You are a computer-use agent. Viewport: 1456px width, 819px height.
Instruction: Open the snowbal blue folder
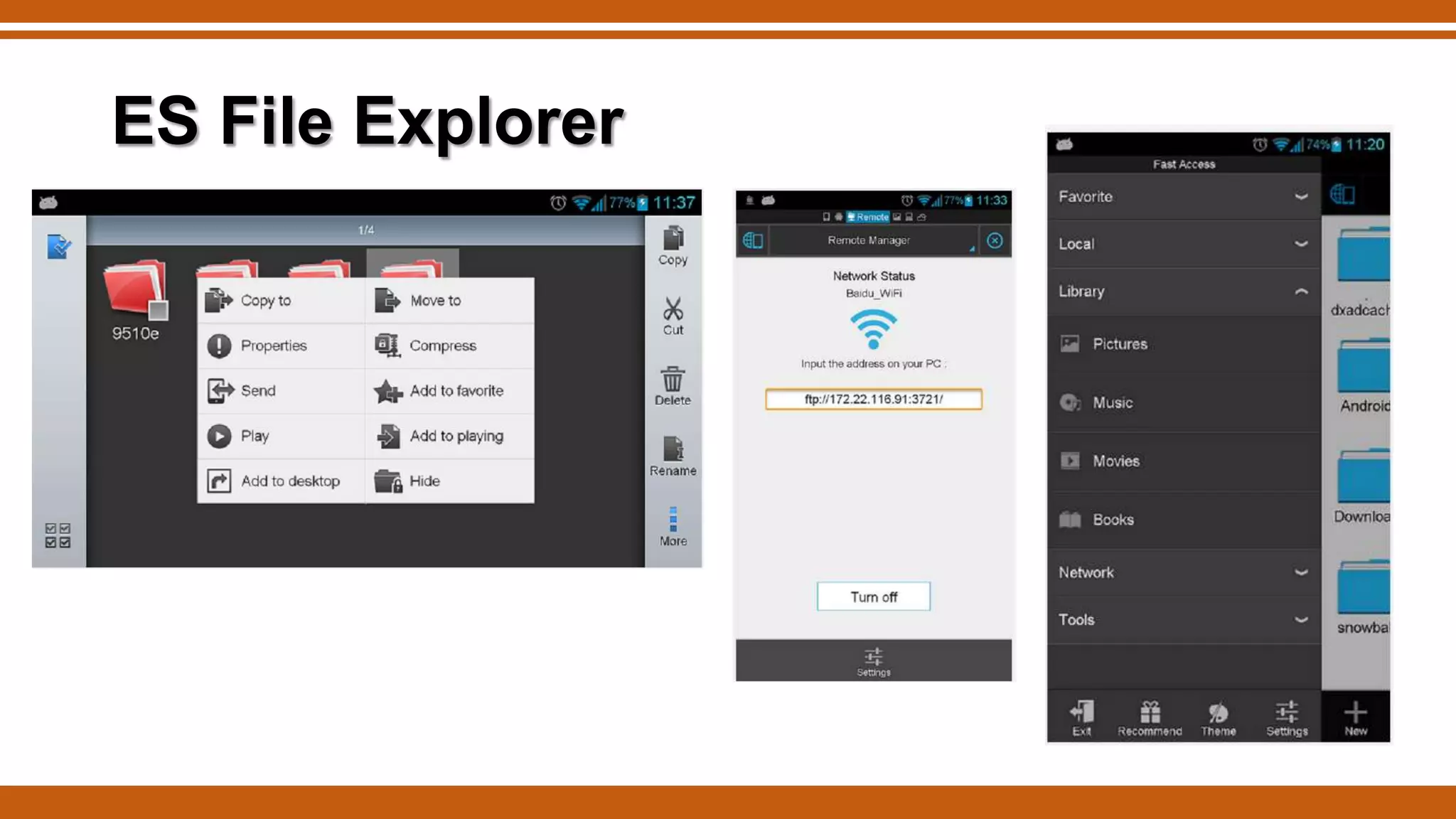point(1363,587)
